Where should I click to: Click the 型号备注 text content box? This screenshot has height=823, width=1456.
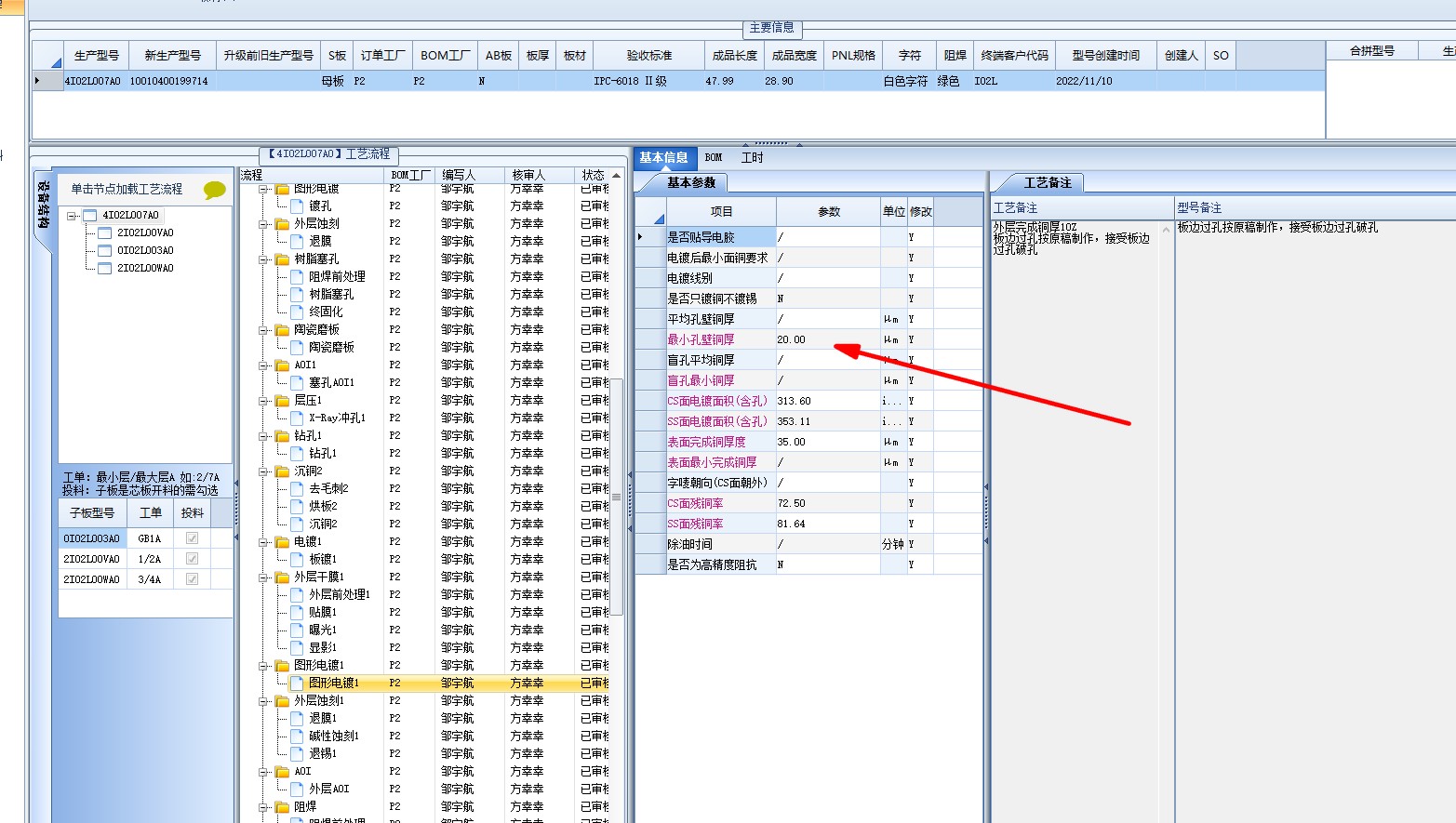point(1316,521)
